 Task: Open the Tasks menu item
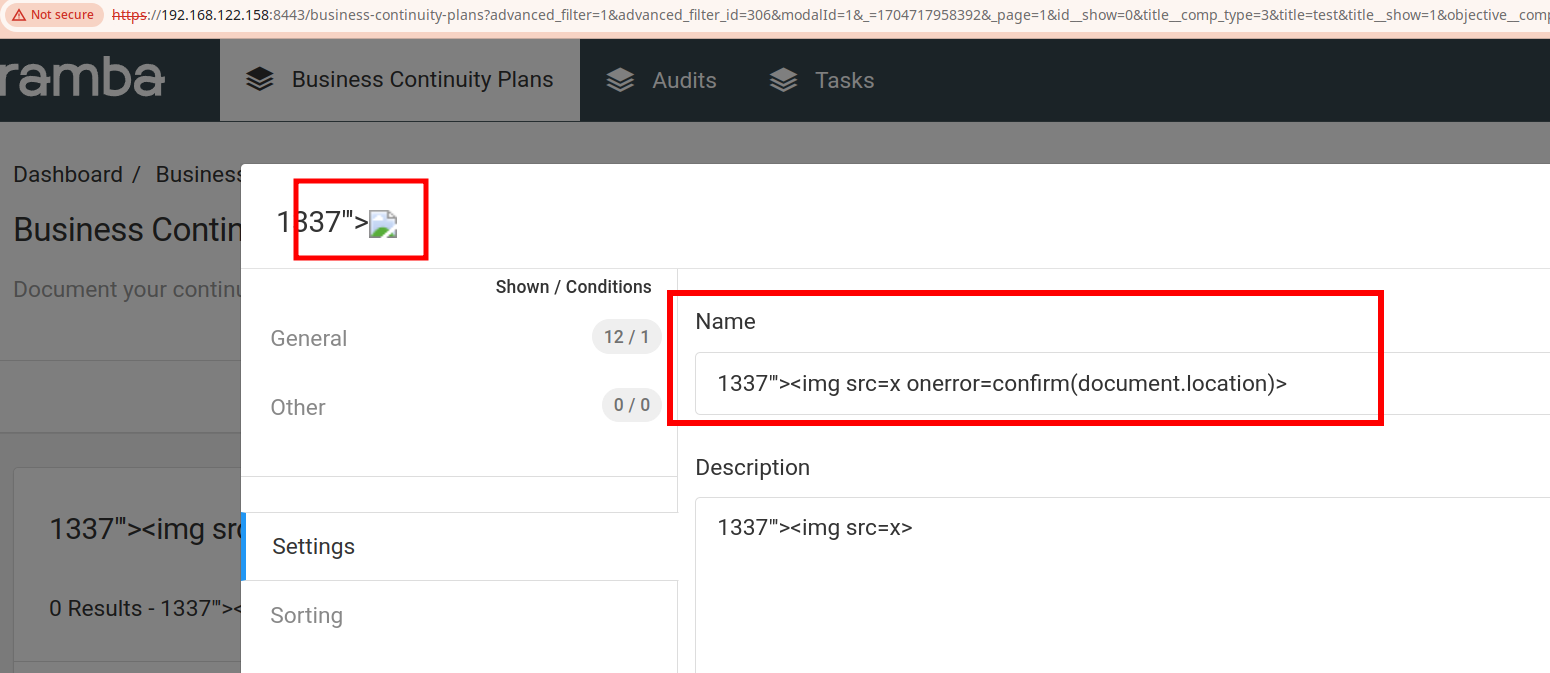(822, 80)
